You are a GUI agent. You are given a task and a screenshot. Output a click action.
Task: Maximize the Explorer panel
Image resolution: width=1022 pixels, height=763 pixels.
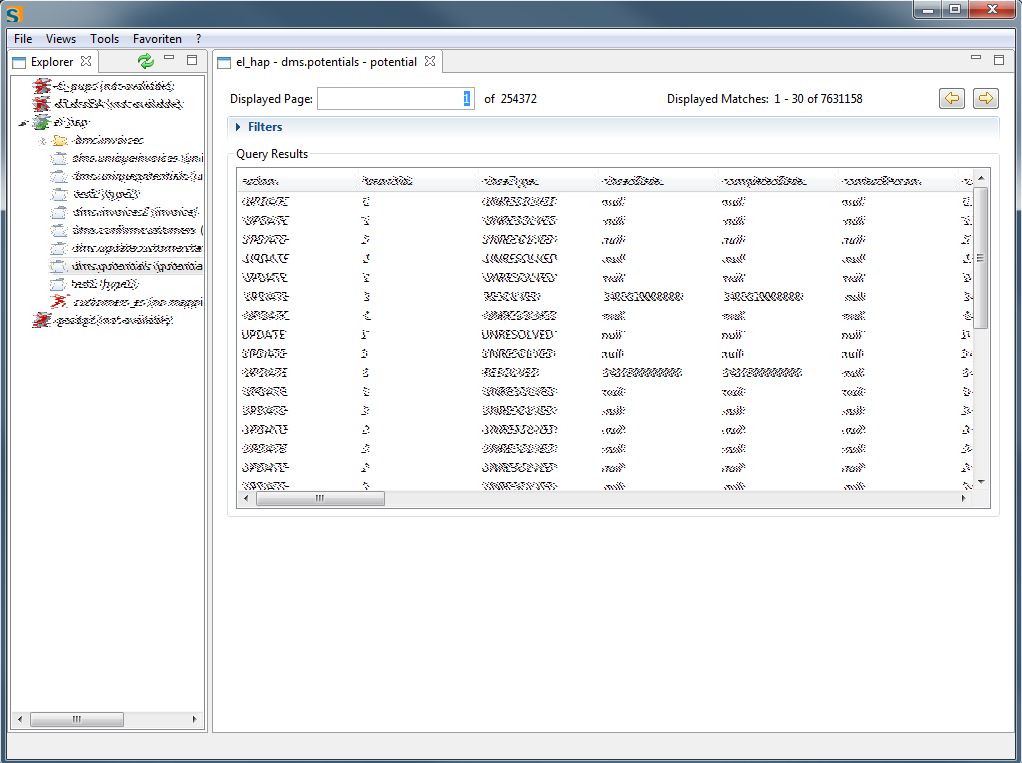pos(192,60)
